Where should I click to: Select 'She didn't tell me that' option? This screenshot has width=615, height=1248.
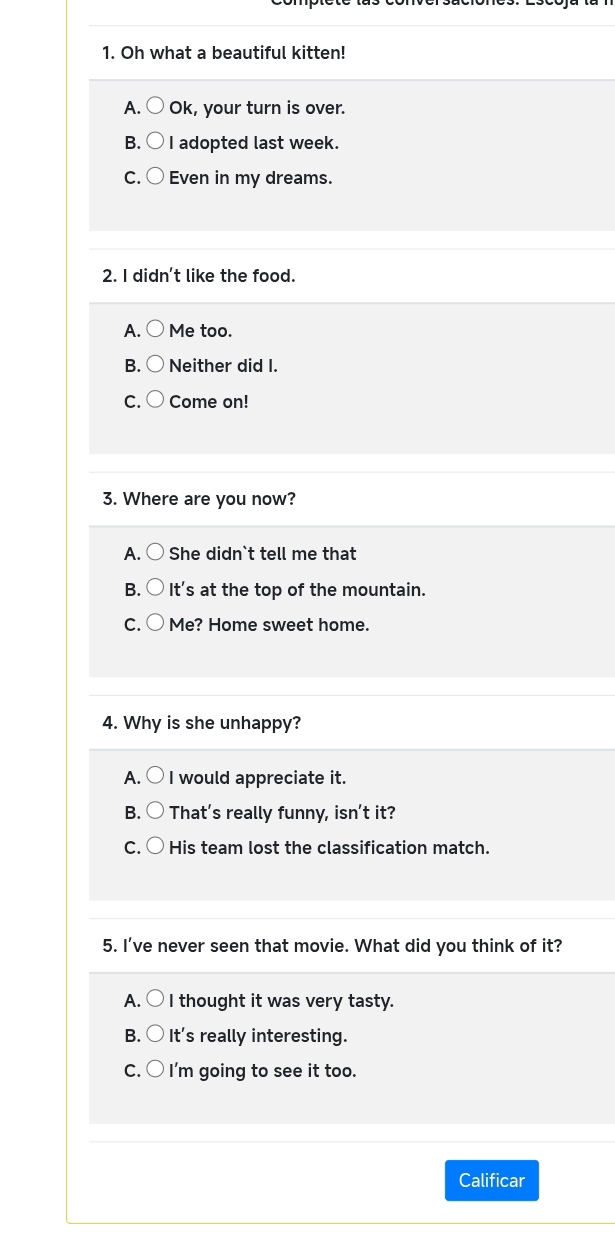[155, 552]
